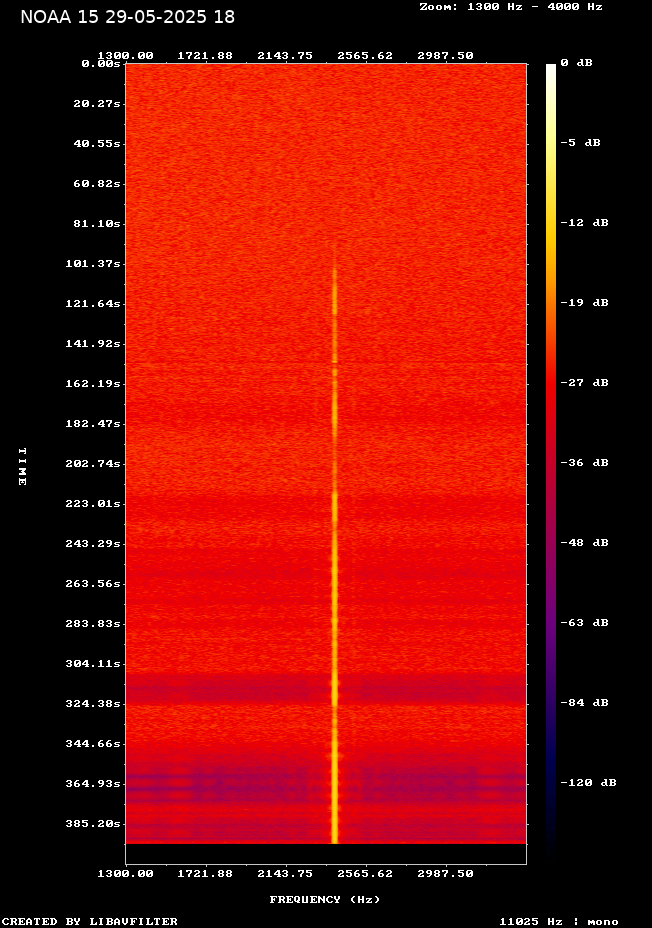This screenshot has width=652, height=928.
Task: Click the time label 364.93s
Action: click(x=93, y=784)
